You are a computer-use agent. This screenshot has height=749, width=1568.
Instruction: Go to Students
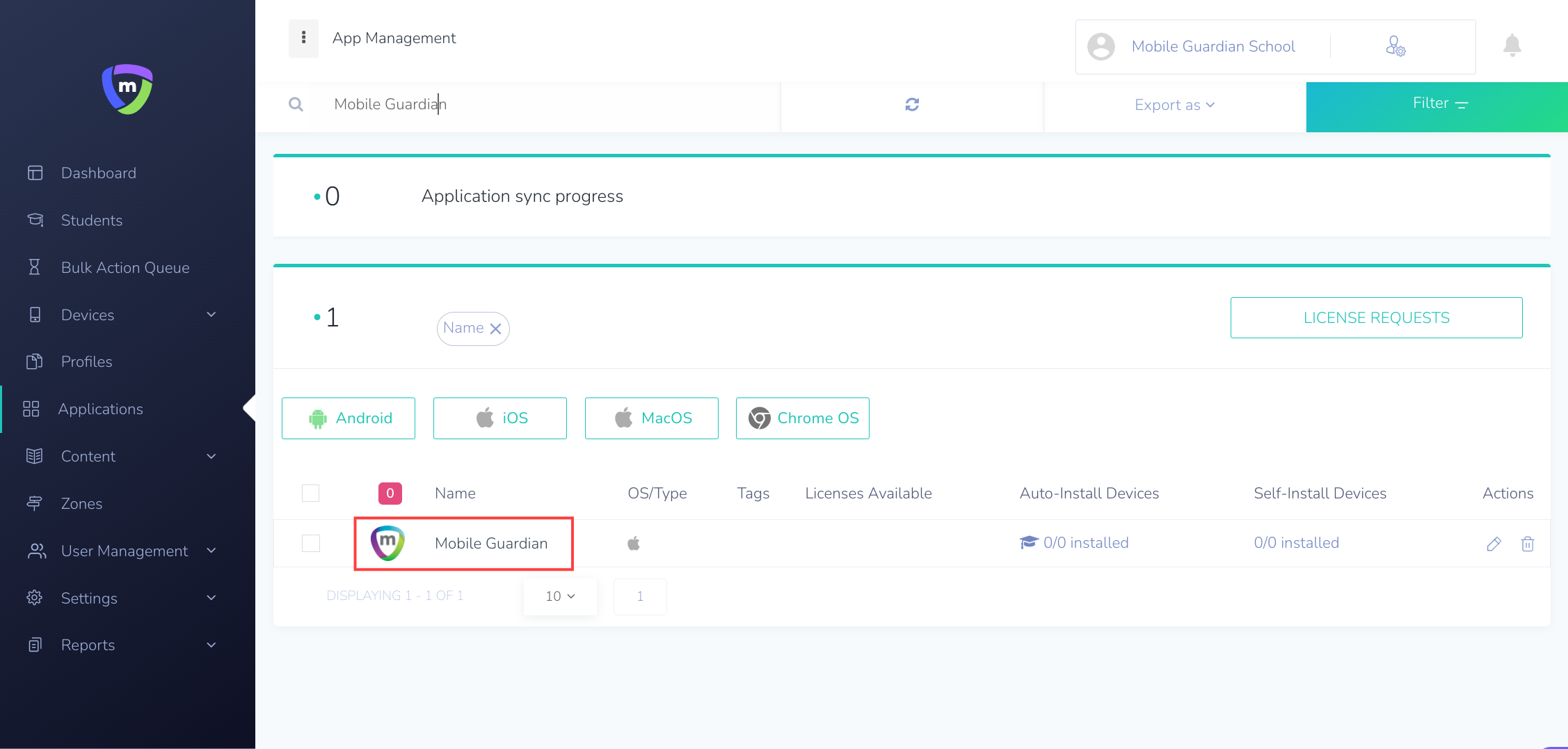[x=92, y=220]
